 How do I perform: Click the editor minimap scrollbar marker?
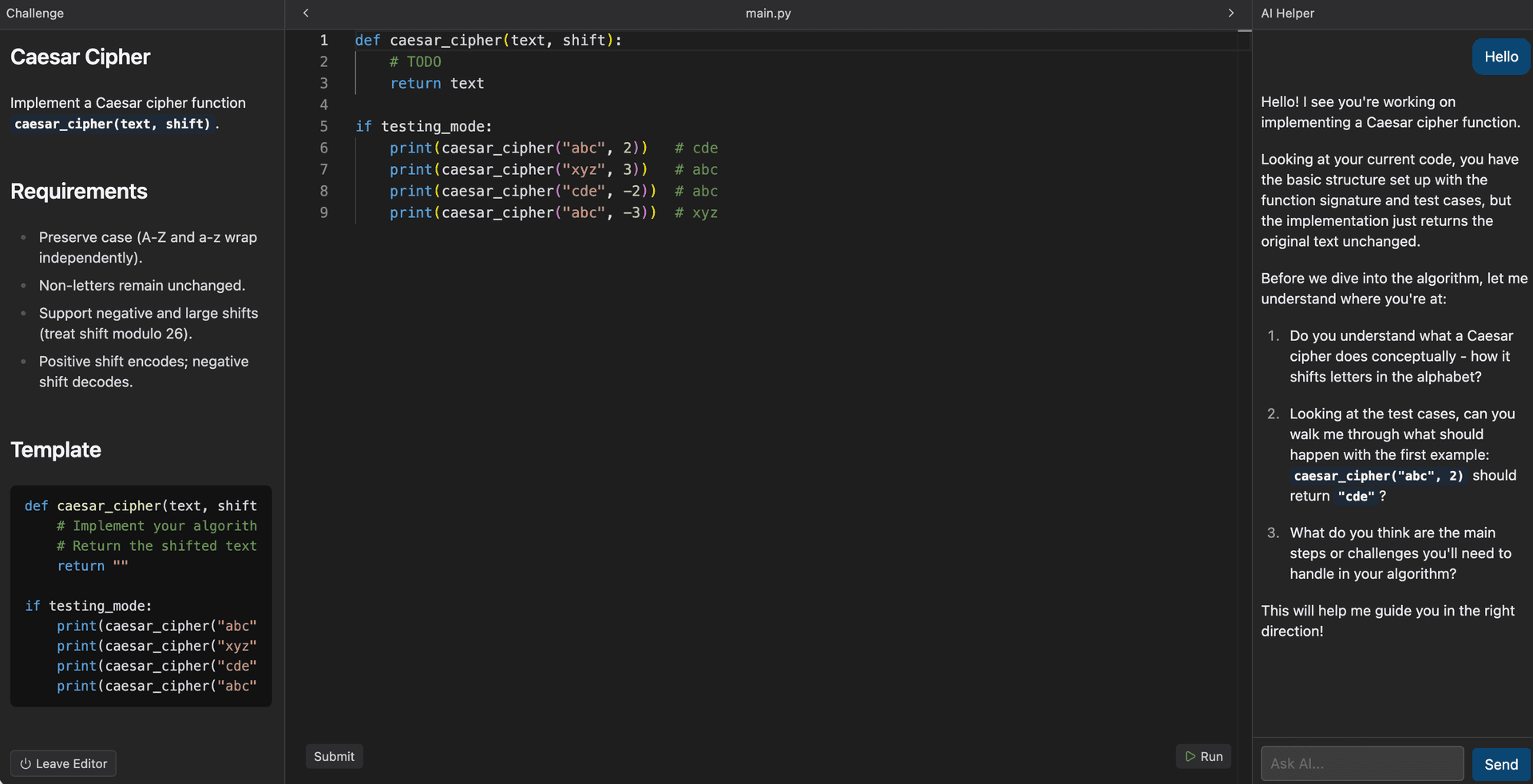[x=1244, y=31]
